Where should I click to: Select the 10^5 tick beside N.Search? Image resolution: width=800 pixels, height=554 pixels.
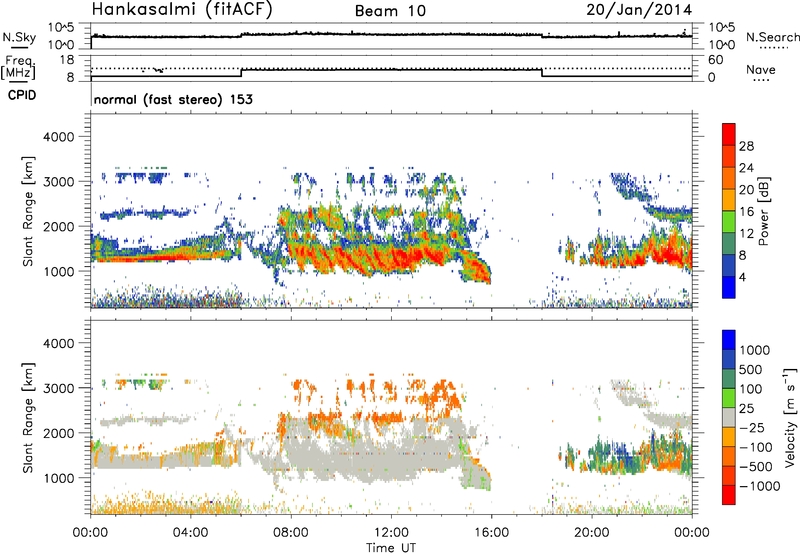tap(721, 28)
